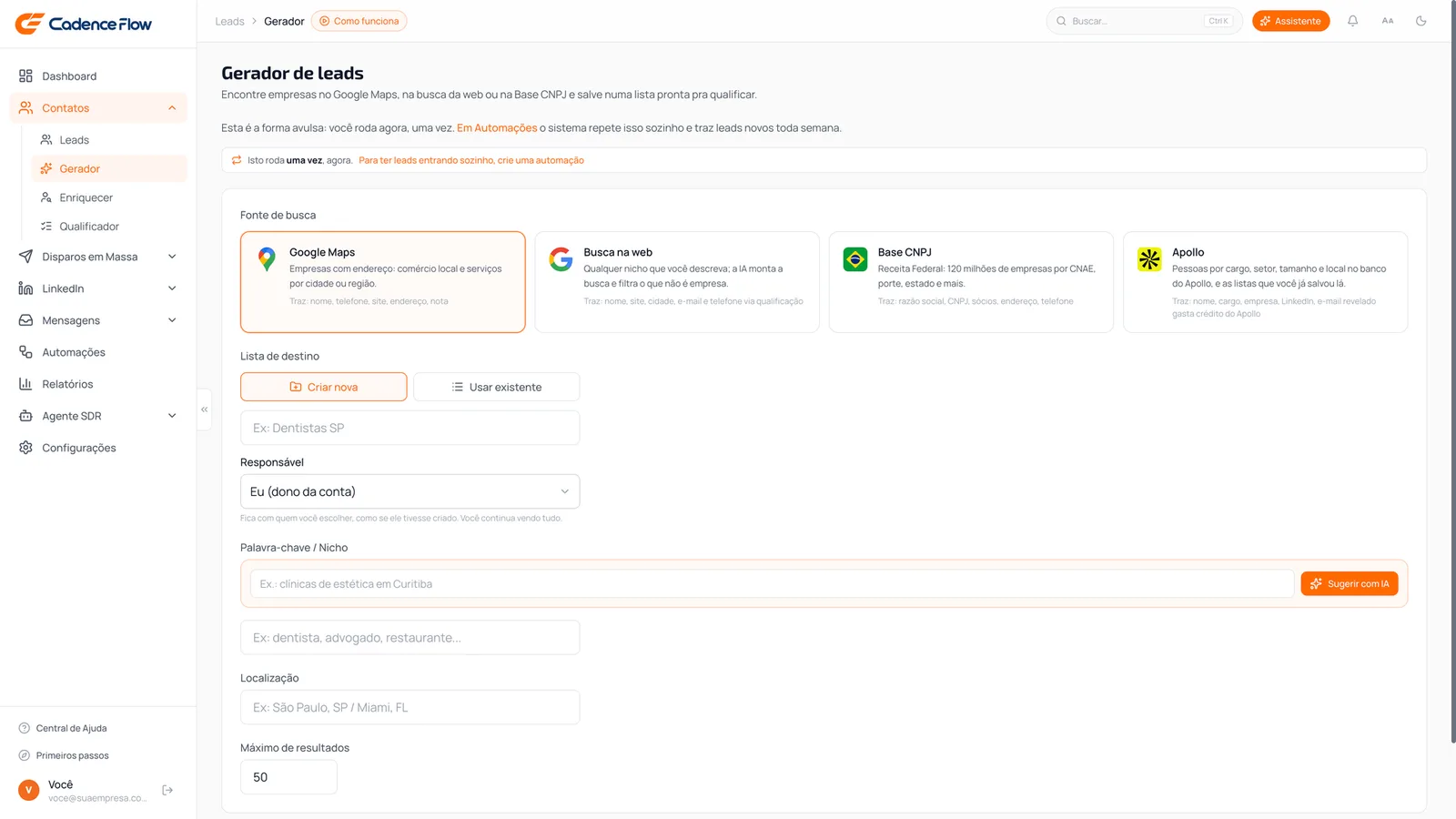Open Central de Ajuda
The width and height of the screenshot is (1456, 819).
pos(64,728)
